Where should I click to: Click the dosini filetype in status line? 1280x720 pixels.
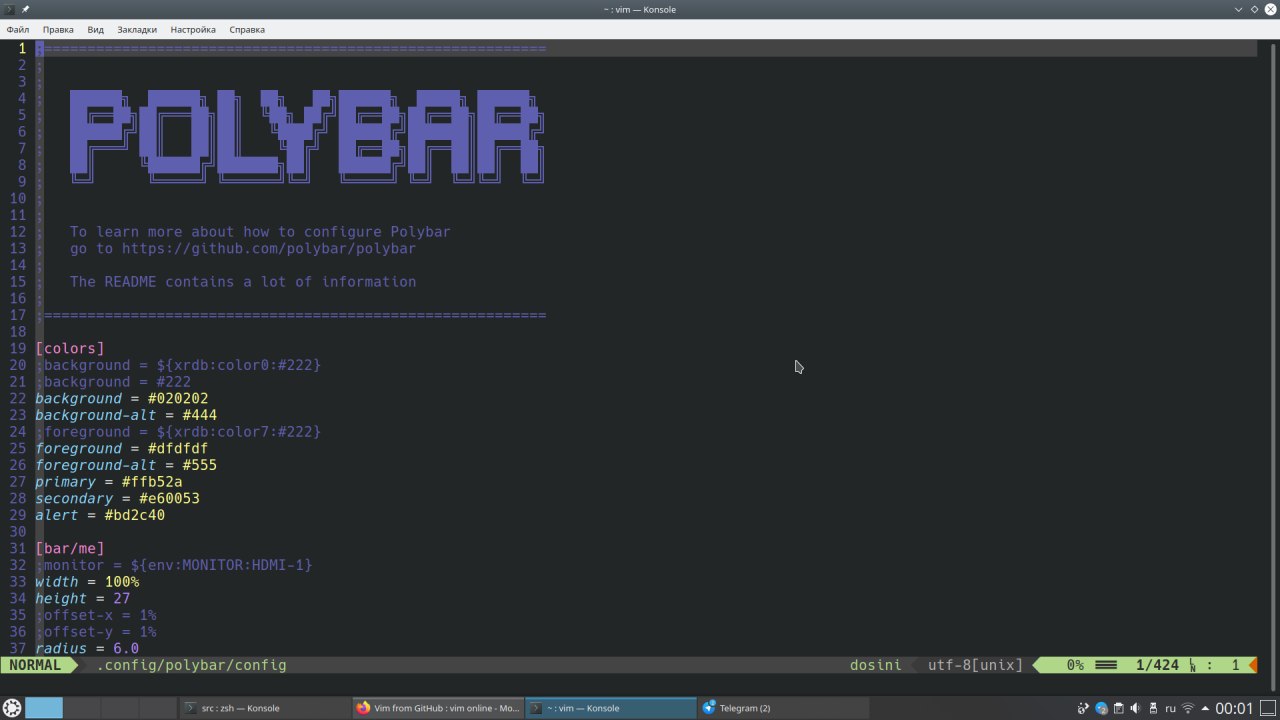[x=876, y=665]
